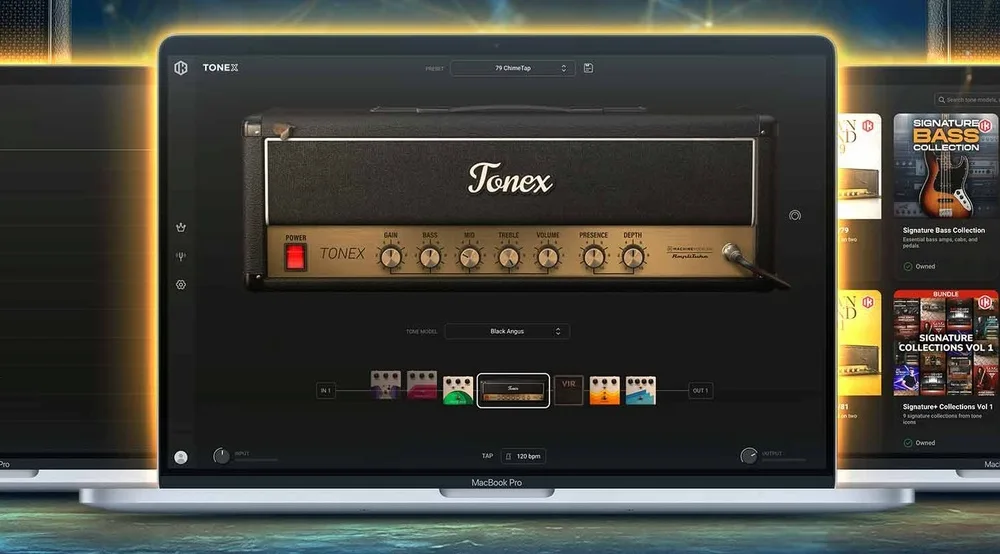Select the pink pedal in signal chain
1000x554 pixels.
point(422,384)
